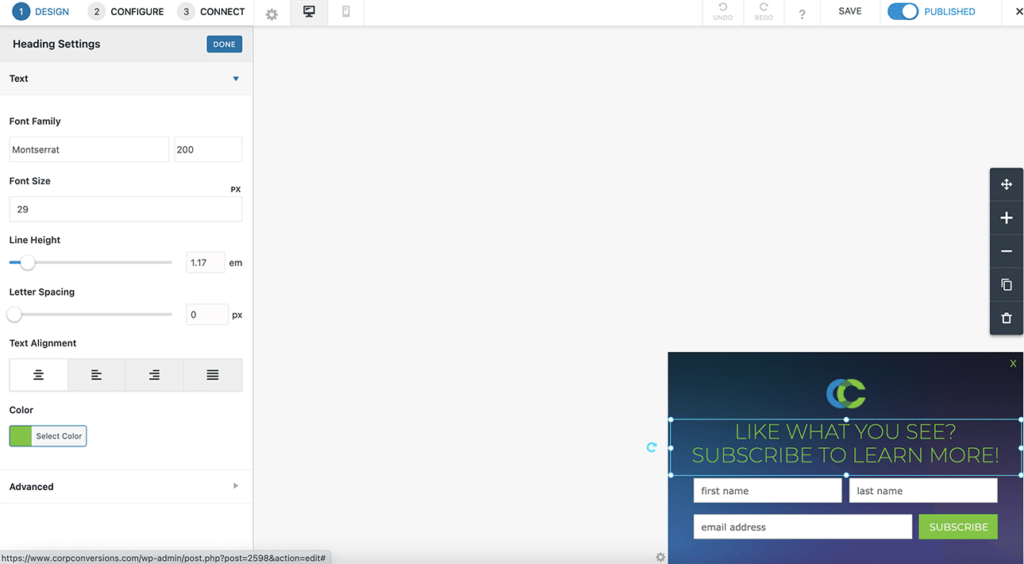Close the popup with green X
The height and width of the screenshot is (564, 1024).
[x=1013, y=364]
